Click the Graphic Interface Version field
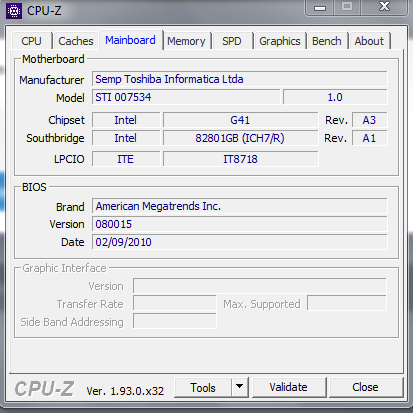413x413 pixels. click(x=260, y=286)
